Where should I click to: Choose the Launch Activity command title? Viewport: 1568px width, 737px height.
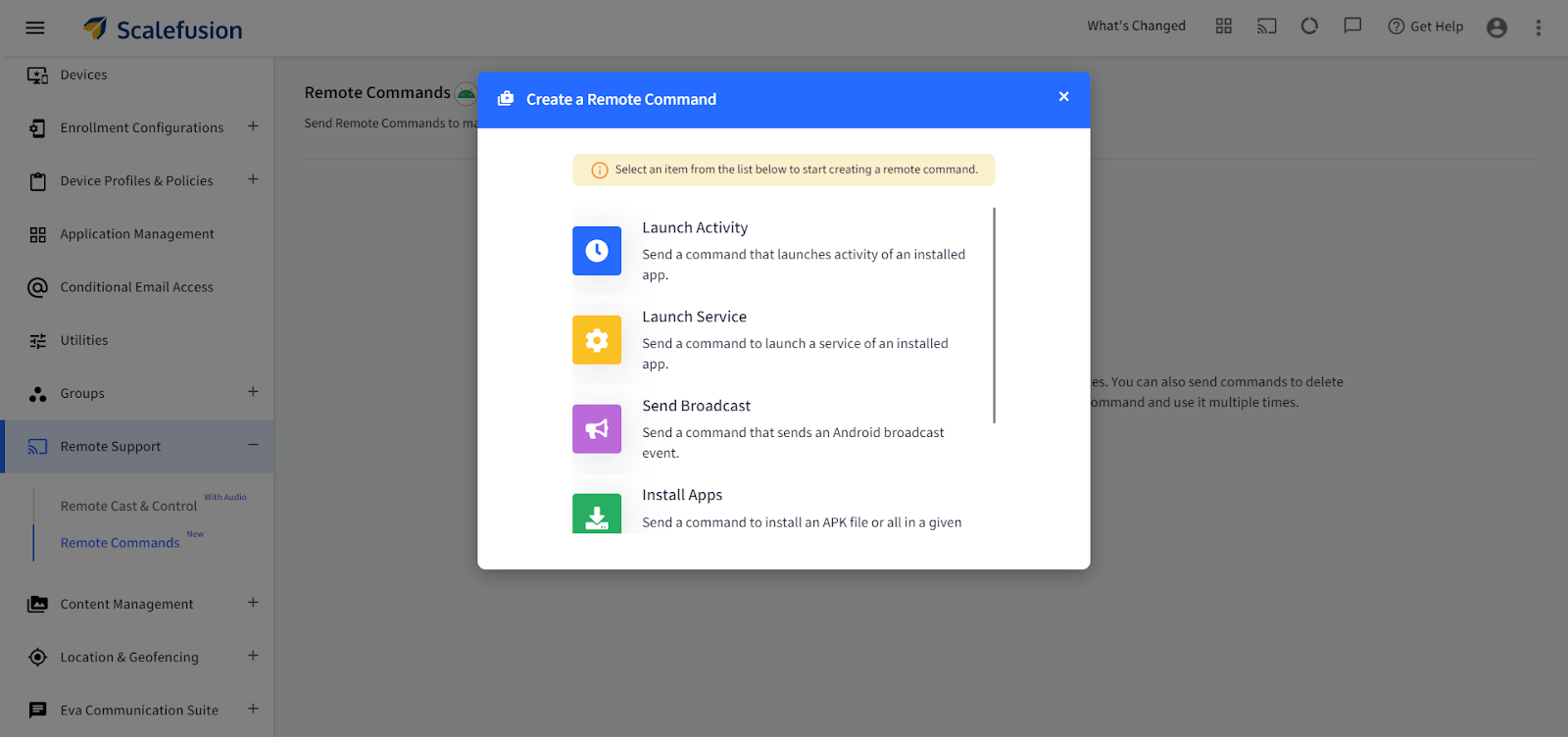(695, 227)
